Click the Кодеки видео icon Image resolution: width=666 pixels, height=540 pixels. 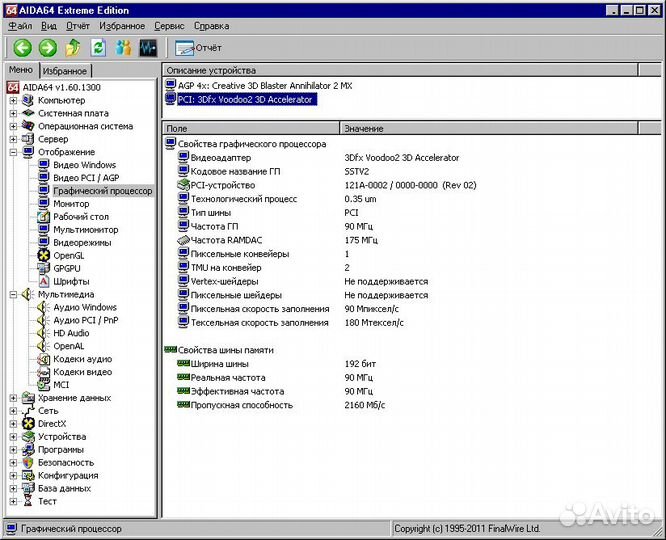(x=44, y=372)
